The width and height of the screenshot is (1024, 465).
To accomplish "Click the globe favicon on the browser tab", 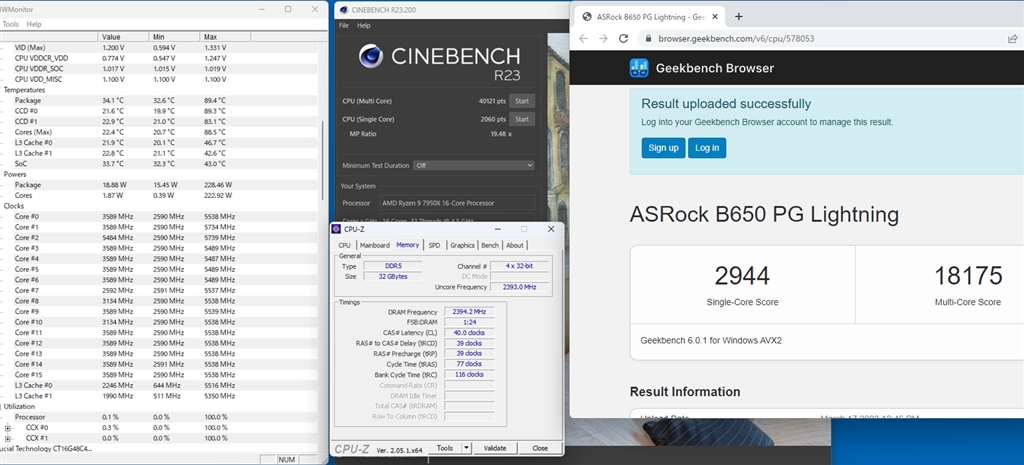I will click(586, 16).
